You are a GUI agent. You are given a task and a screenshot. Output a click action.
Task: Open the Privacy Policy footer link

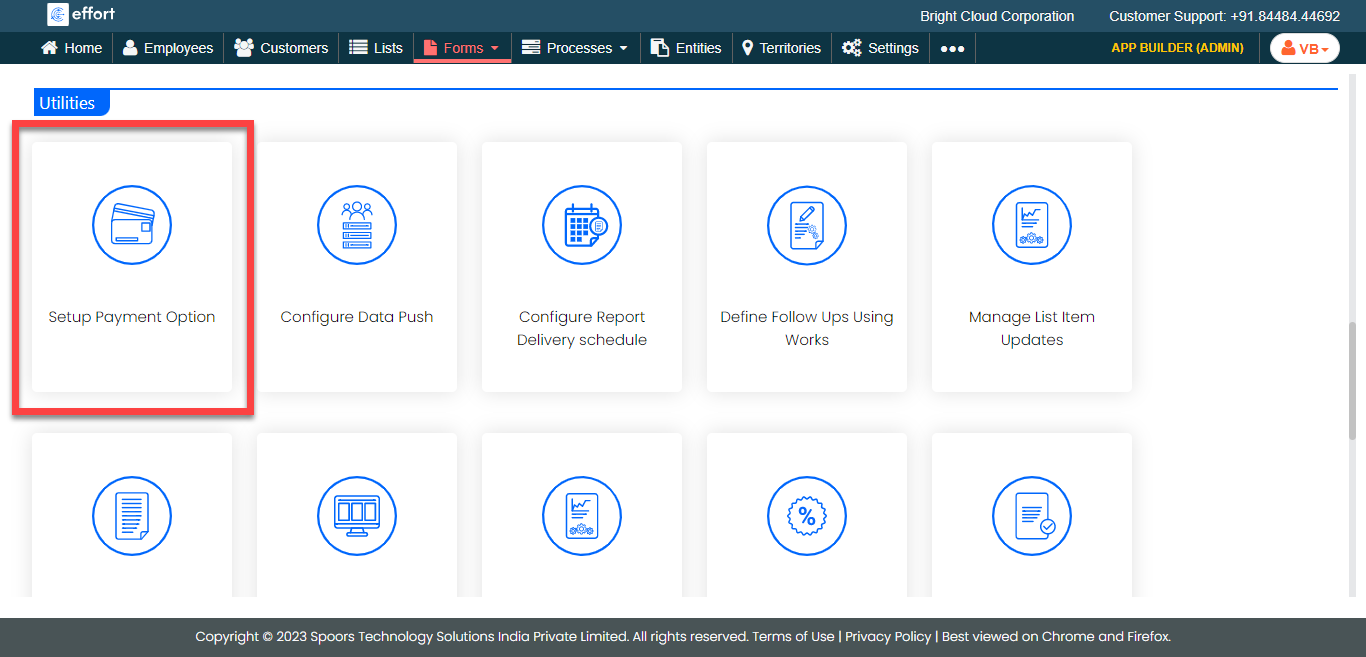point(888,636)
